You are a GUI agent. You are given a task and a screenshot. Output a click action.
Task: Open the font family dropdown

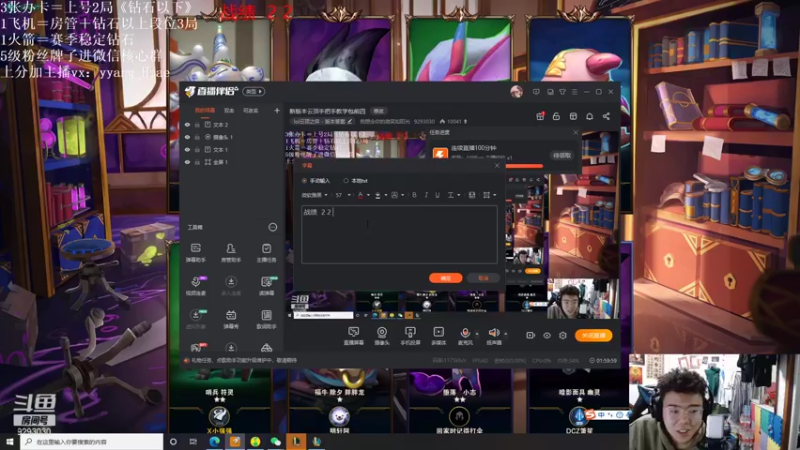coord(314,195)
